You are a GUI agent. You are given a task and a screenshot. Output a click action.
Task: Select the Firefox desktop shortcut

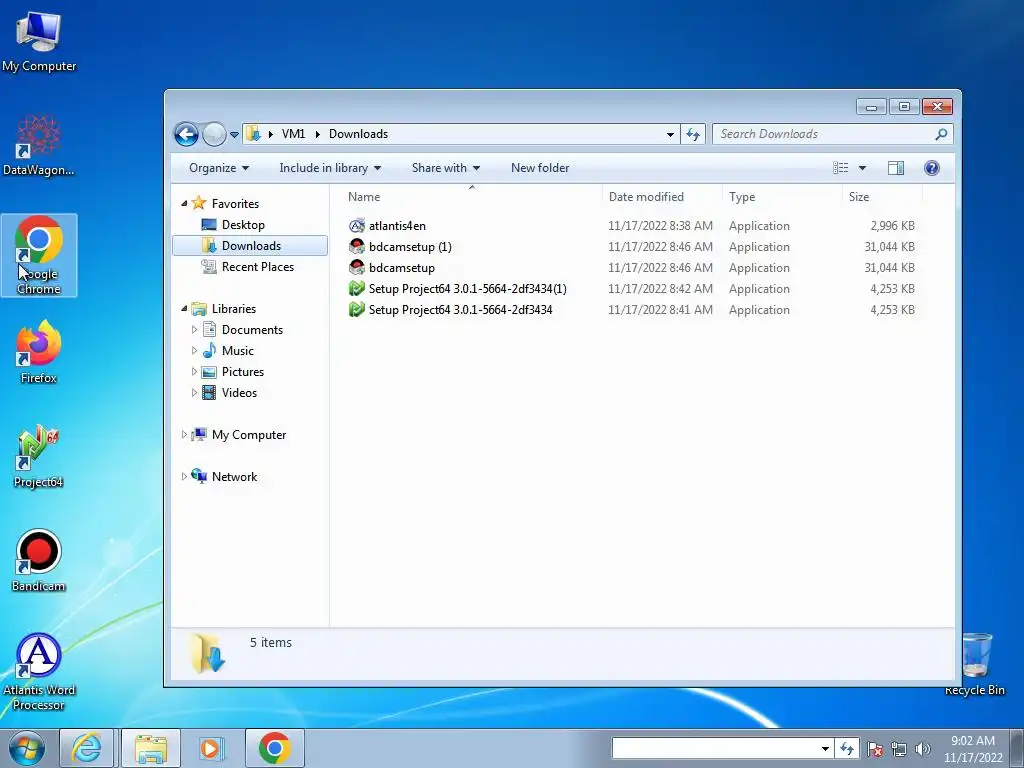39,353
